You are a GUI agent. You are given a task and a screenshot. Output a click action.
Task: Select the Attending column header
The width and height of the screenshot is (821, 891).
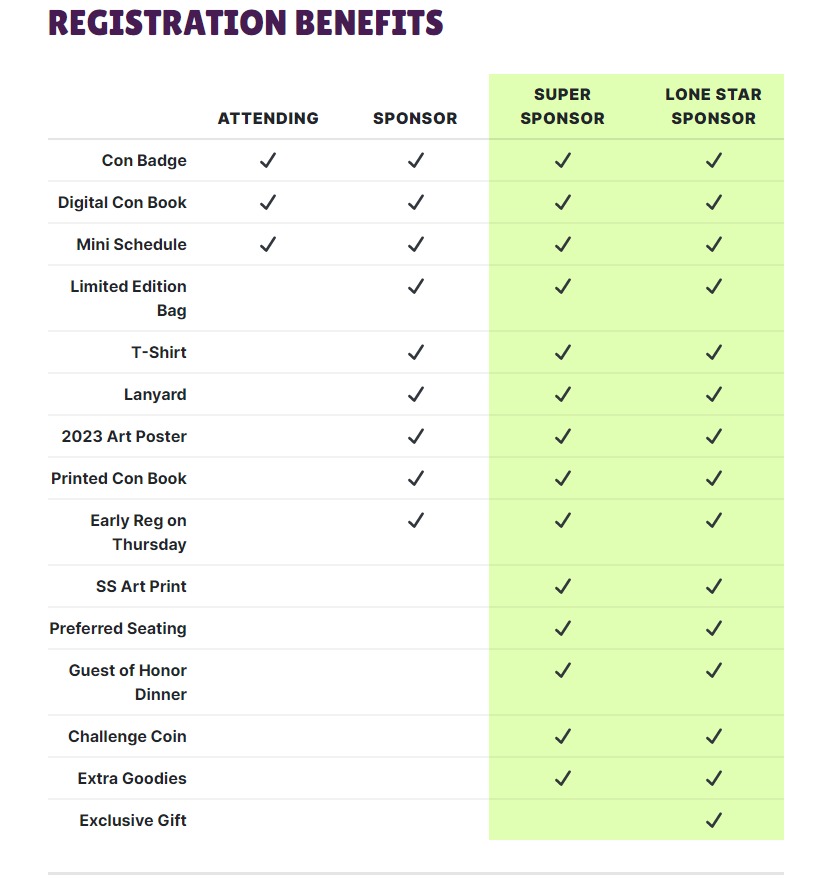pos(268,118)
